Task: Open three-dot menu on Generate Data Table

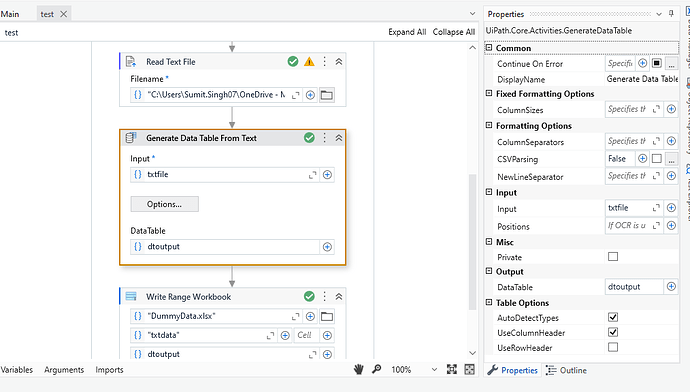Action: (x=325, y=138)
